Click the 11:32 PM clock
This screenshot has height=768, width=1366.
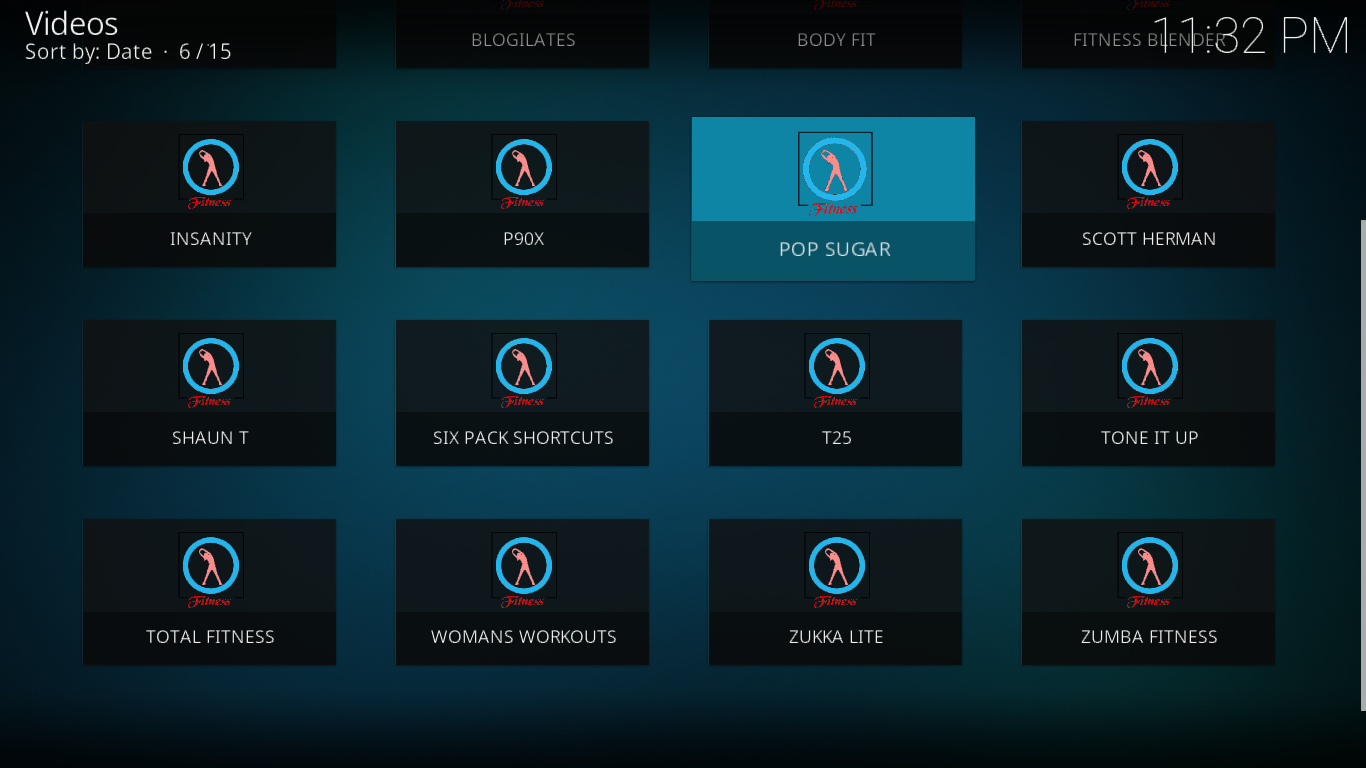tap(1252, 36)
